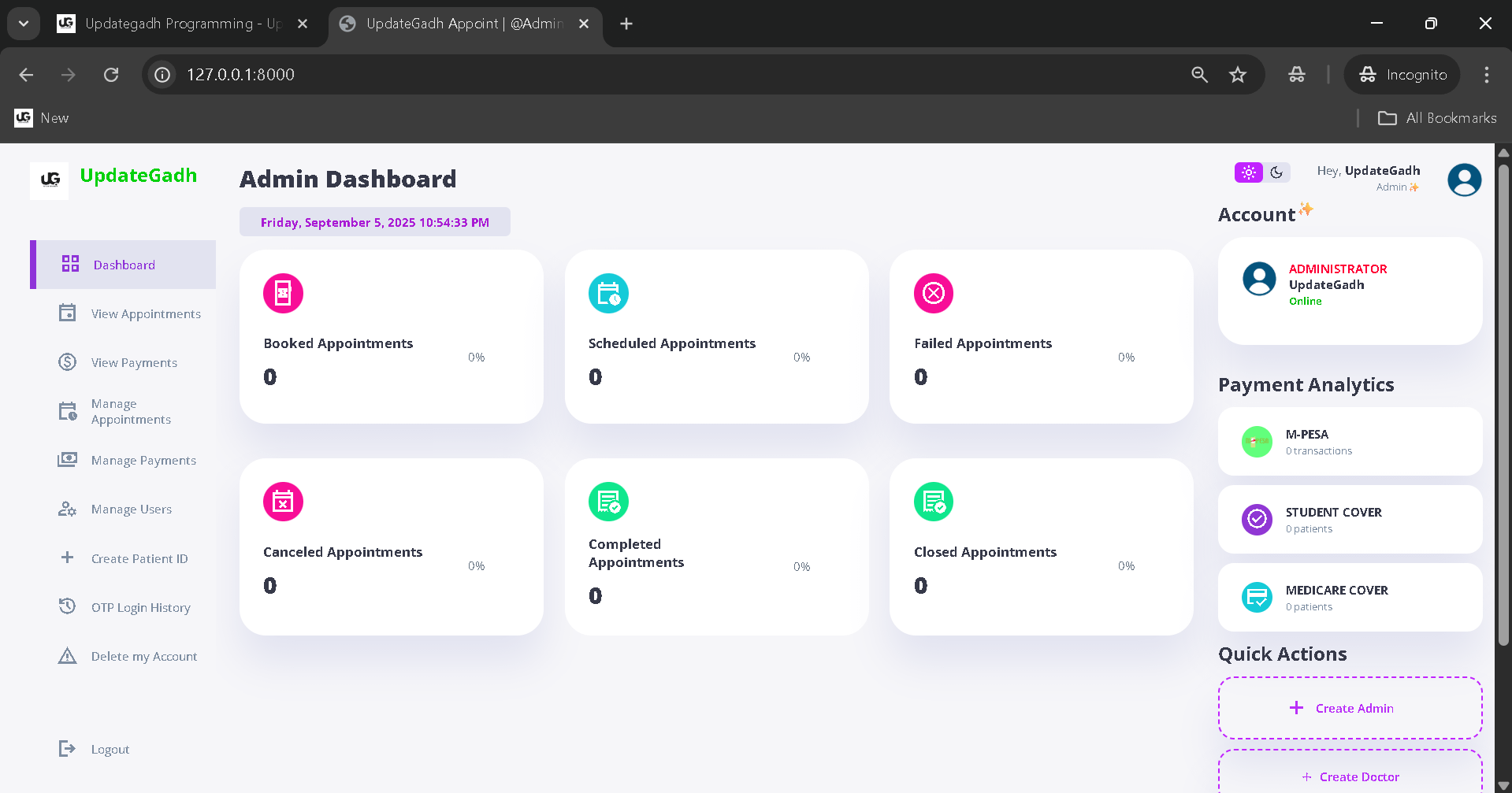Click the Logout icon at sidebar bottom
Screen dimensions: 1512x793
coord(68,748)
